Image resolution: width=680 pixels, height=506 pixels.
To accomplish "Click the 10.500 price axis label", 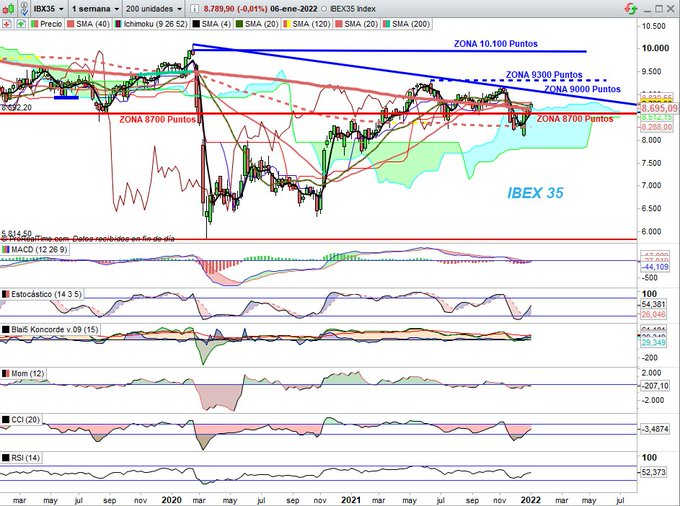I will tap(653, 26).
